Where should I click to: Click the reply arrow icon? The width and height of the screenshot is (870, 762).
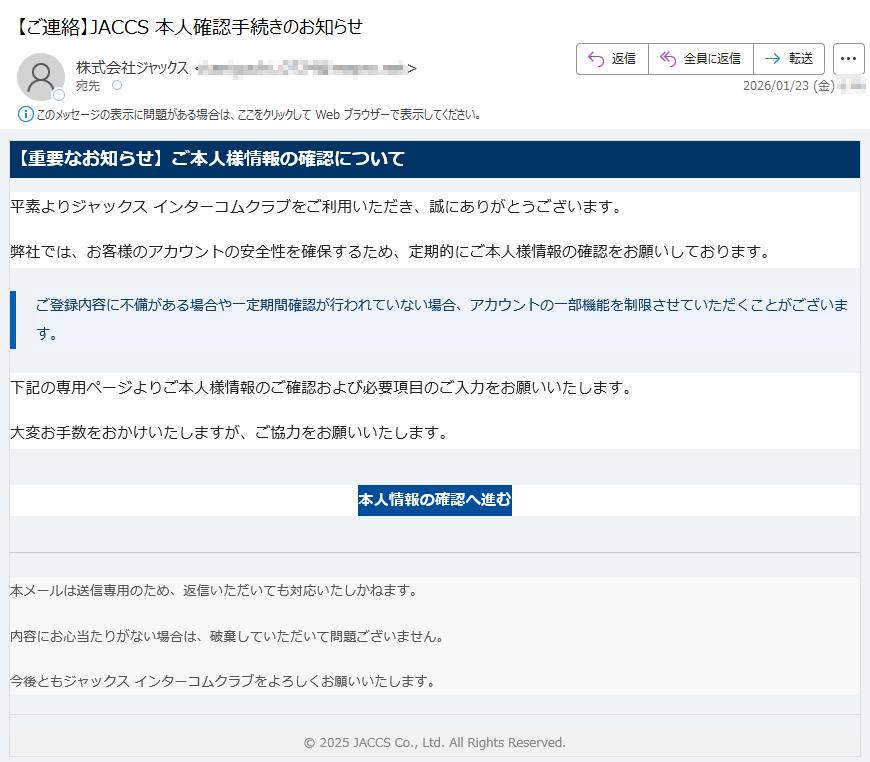click(x=596, y=59)
